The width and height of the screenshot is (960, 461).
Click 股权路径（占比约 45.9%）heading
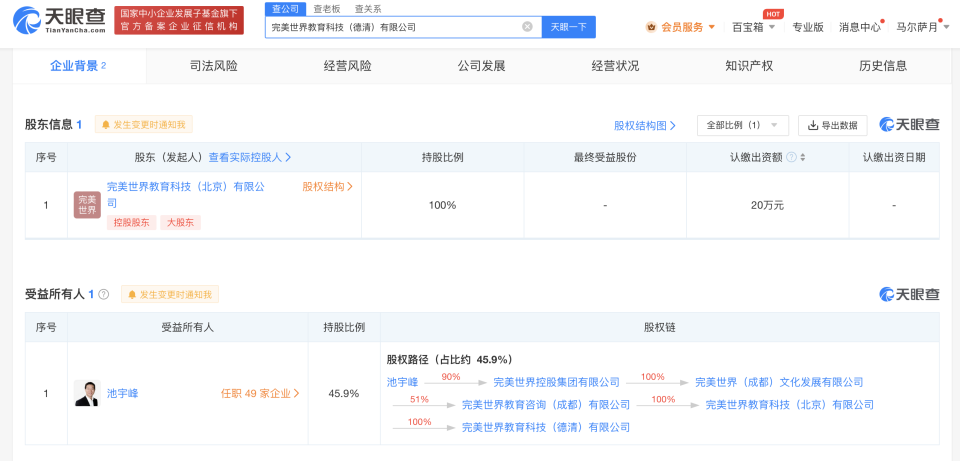tap(450, 359)
